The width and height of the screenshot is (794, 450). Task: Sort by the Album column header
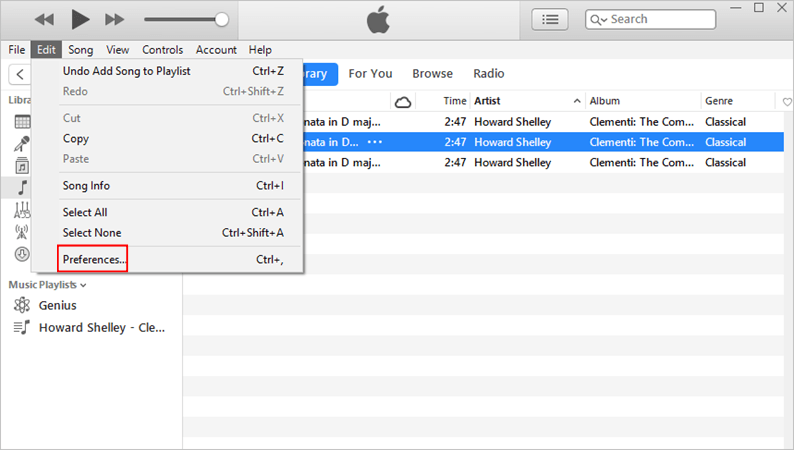(x=605, y=101)
